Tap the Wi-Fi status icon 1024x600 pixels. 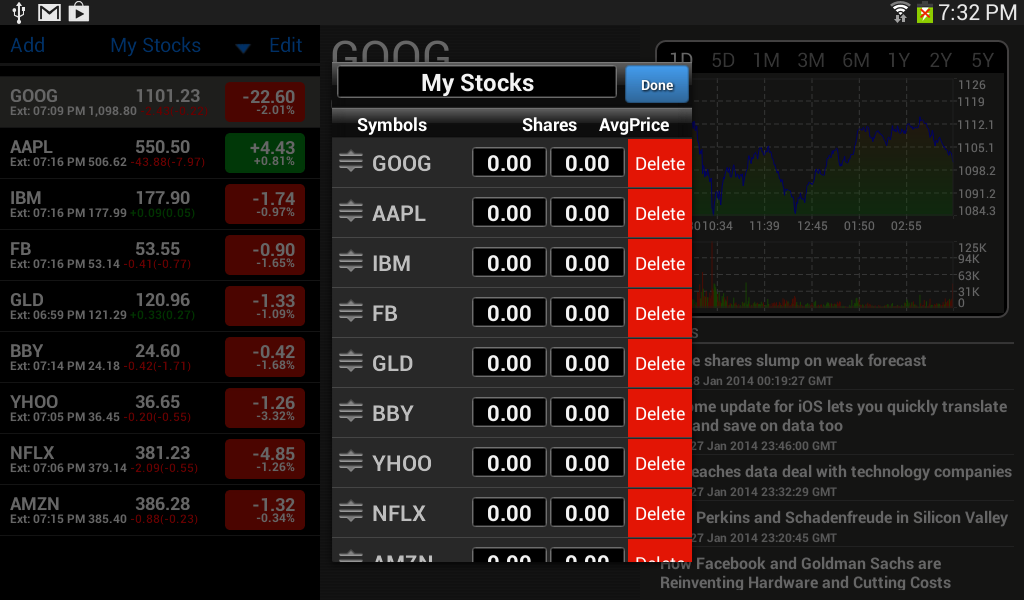click(900, 12)
